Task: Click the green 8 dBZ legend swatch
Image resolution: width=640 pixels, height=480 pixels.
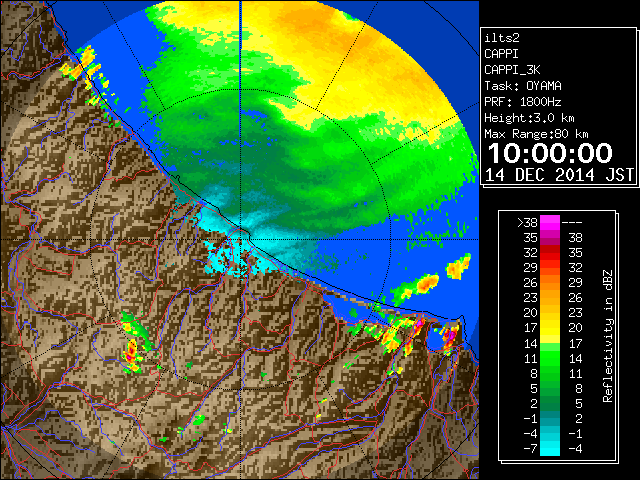Action: point(550,373)
